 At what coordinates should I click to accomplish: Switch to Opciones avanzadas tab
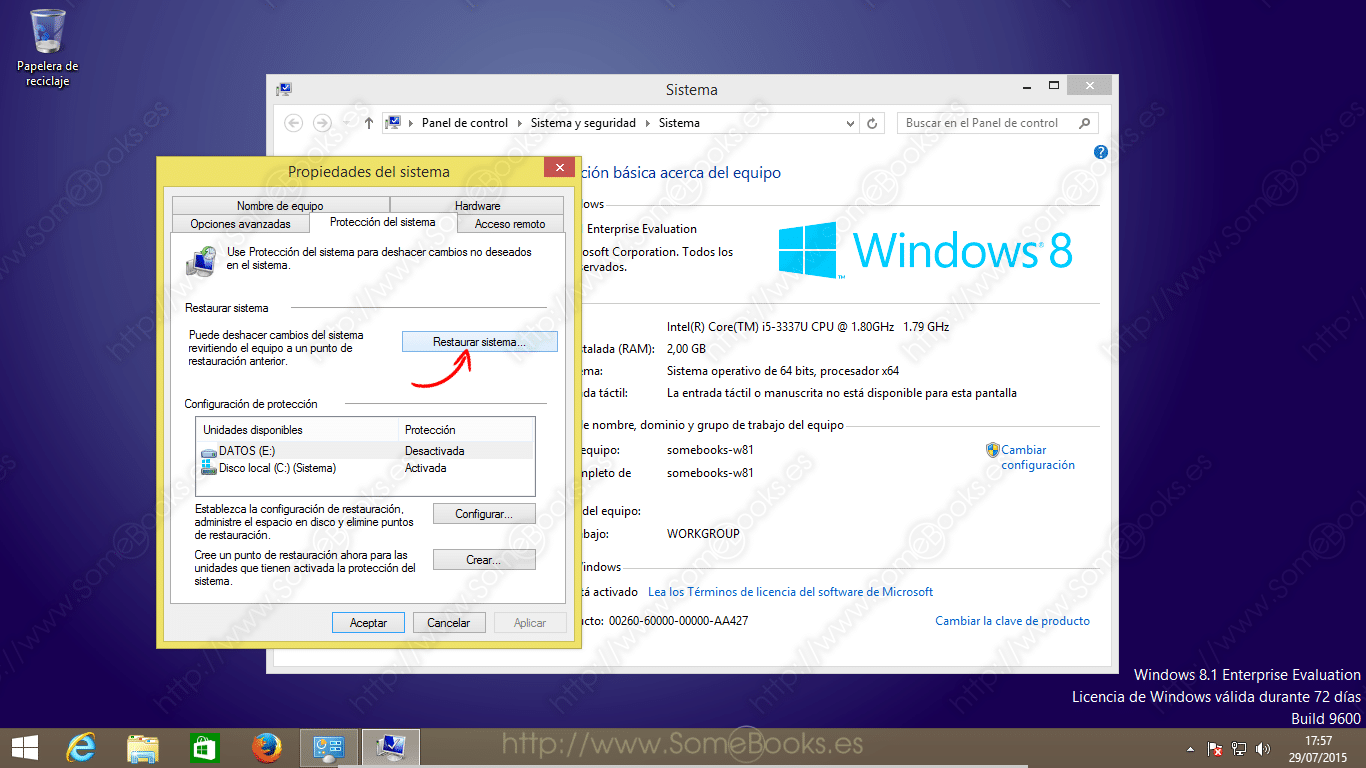click(240, 224)
